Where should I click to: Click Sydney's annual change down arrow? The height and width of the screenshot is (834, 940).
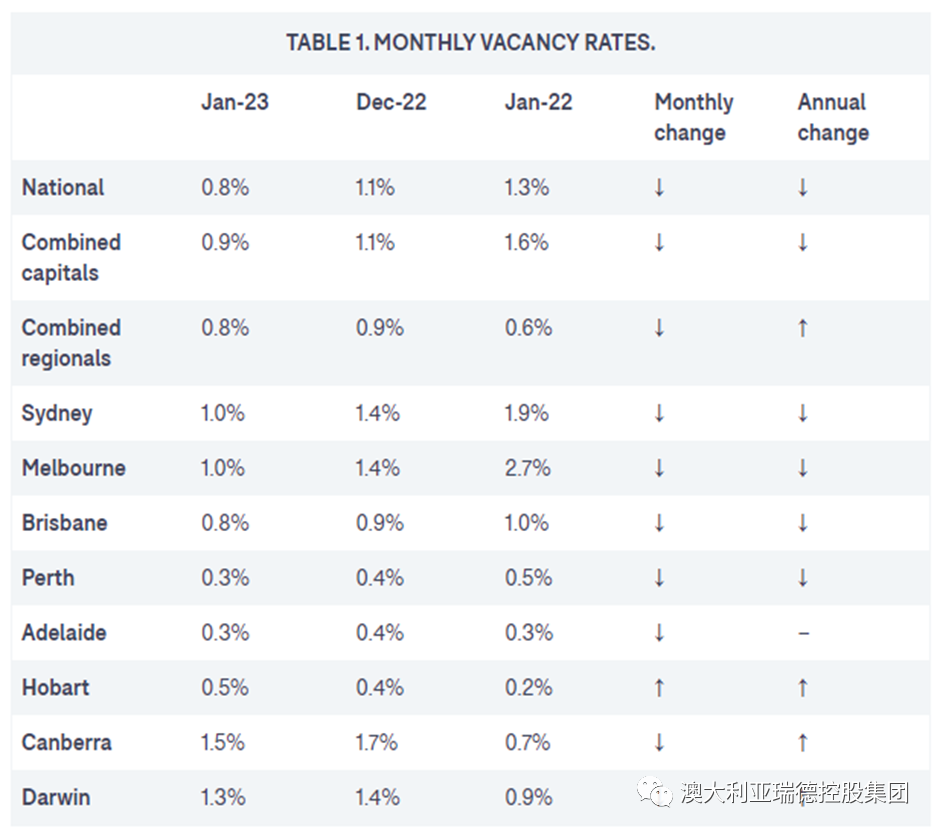point(802,413)
